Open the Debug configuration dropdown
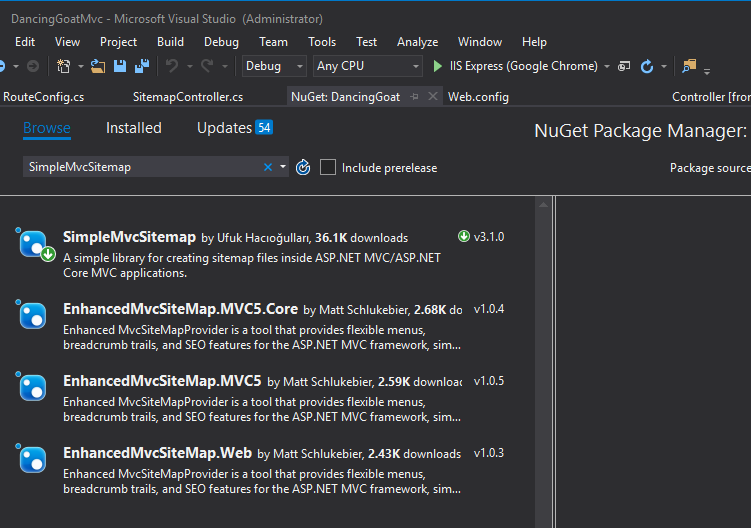 [274, 66]
